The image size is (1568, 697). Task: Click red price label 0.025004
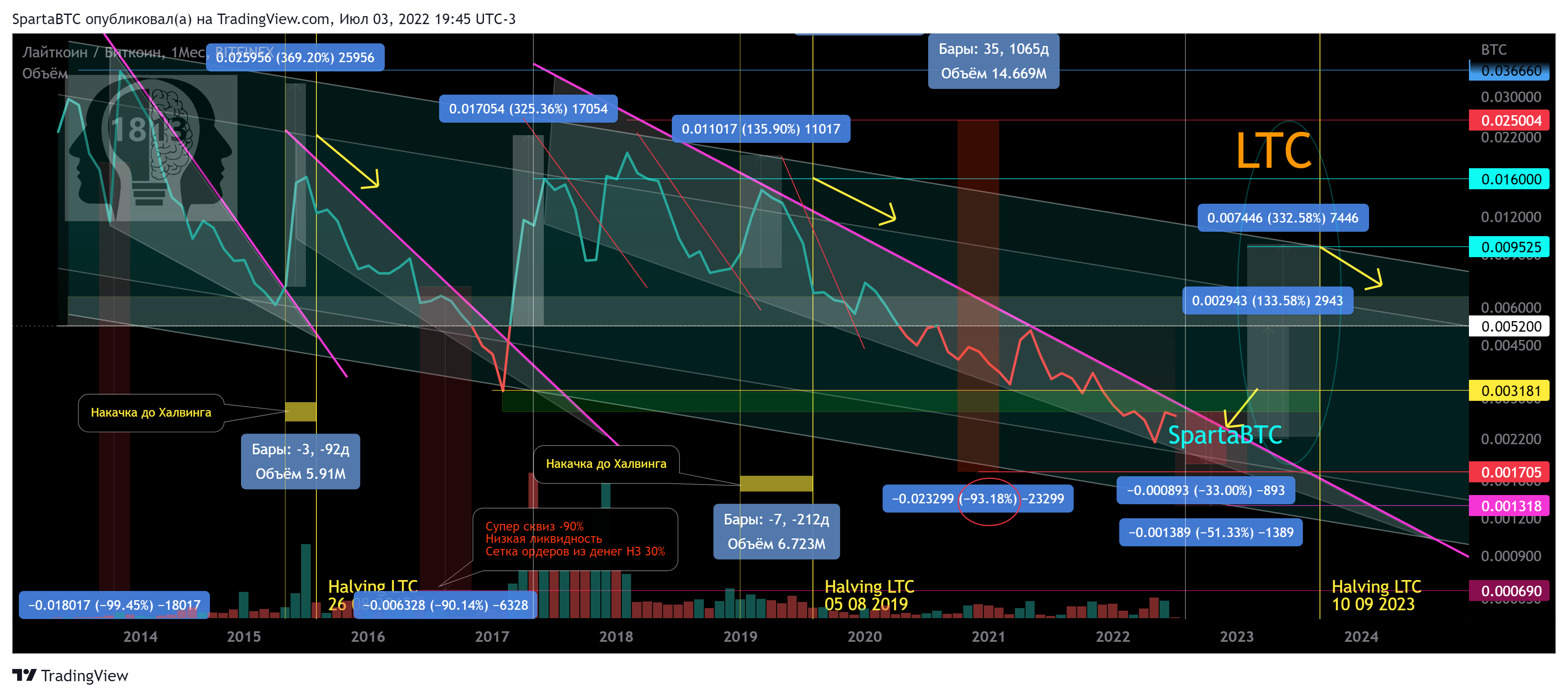(x=1509, y=120)
